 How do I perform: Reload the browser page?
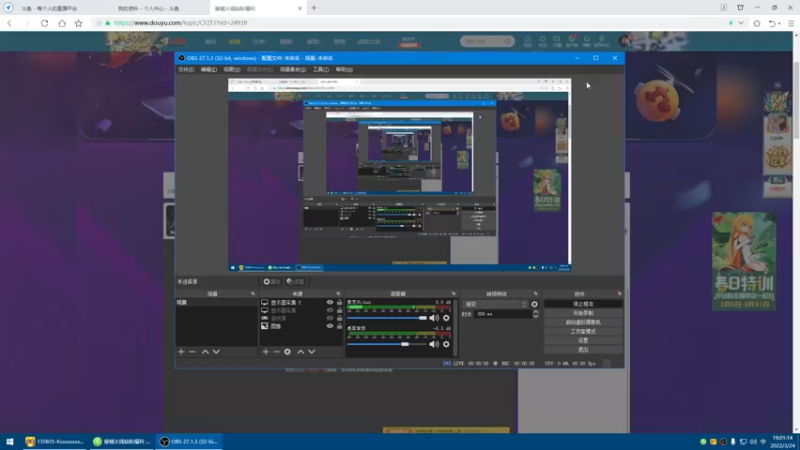44,23
